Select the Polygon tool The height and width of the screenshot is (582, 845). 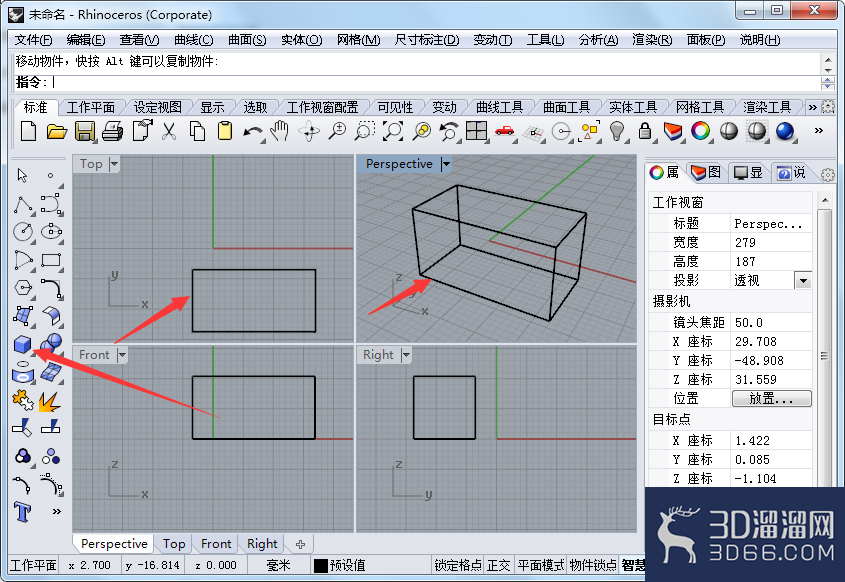[x=23, y=288]
